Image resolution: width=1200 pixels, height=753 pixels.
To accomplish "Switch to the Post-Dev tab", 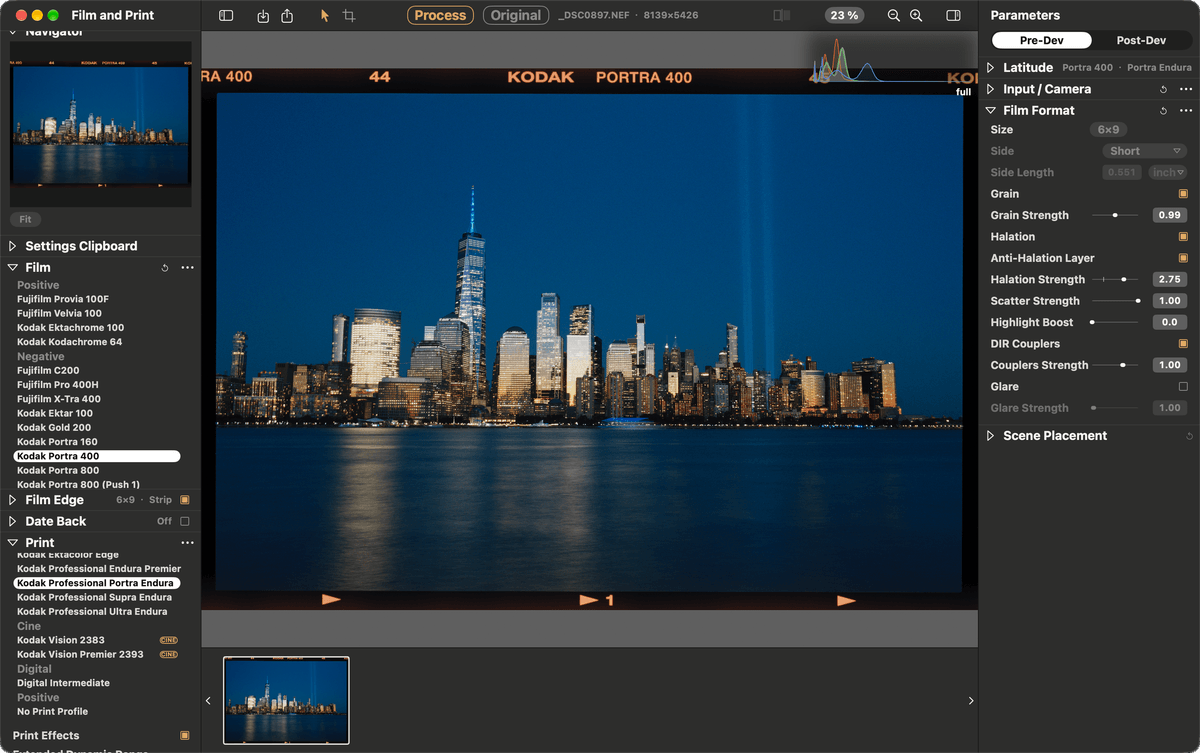I will [1141, 41].
